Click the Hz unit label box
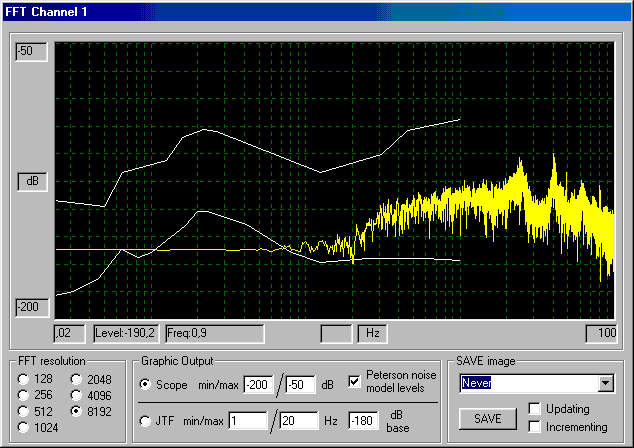634x448 pixels. pos(372,334)
